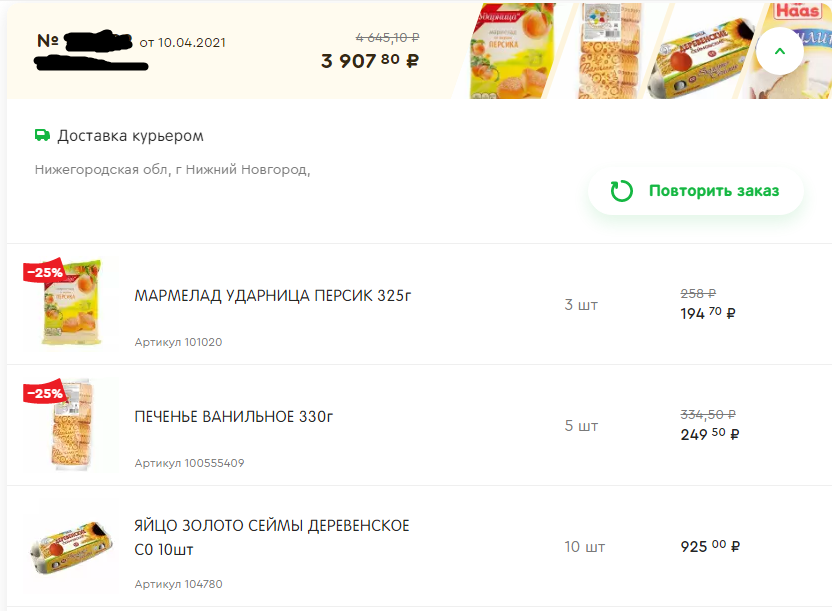
Task: Click the -25% badge on the marmalade item
Action: (x=45, y=272)
